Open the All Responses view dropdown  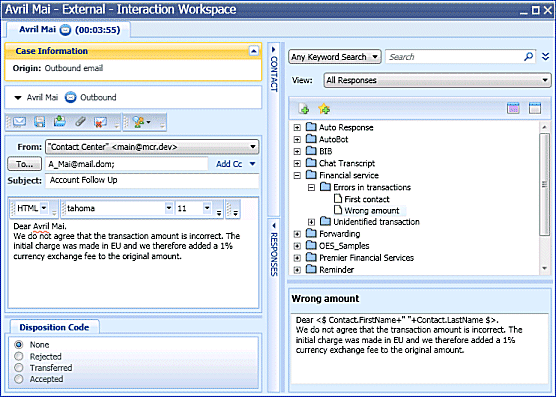(x=437, y=80)
